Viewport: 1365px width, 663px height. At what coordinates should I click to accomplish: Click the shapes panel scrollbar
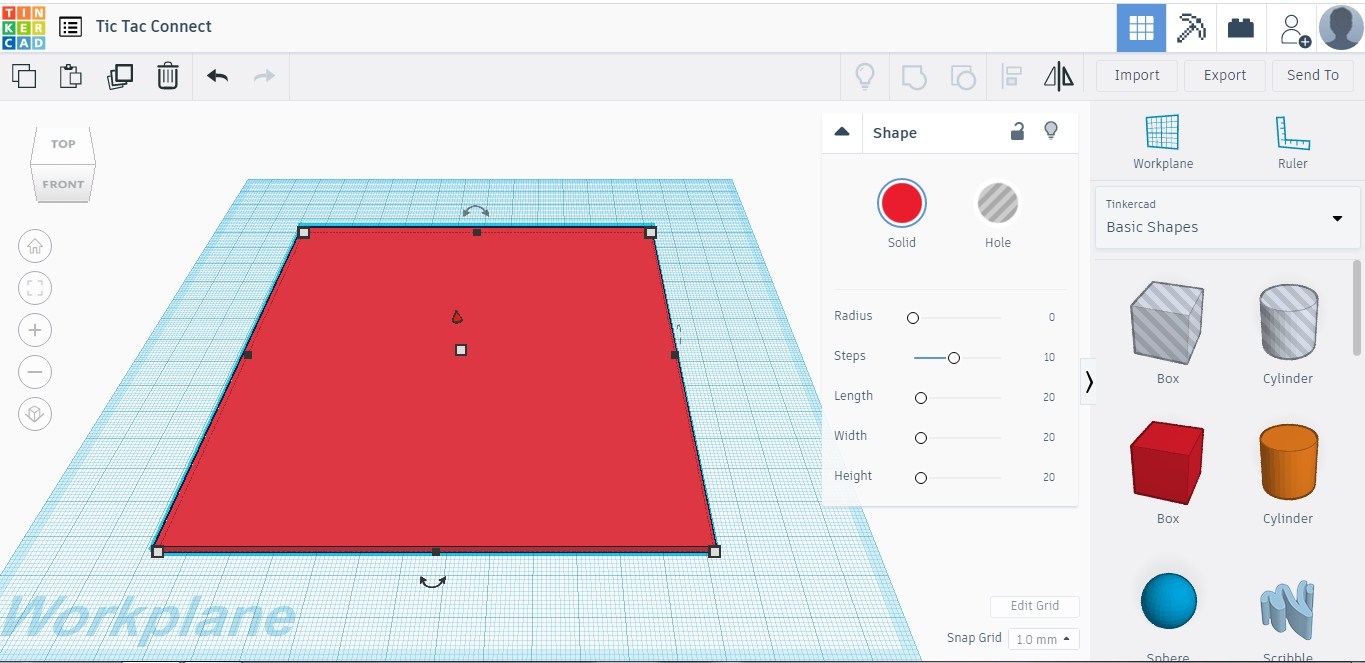click(x=1358, y=306)
